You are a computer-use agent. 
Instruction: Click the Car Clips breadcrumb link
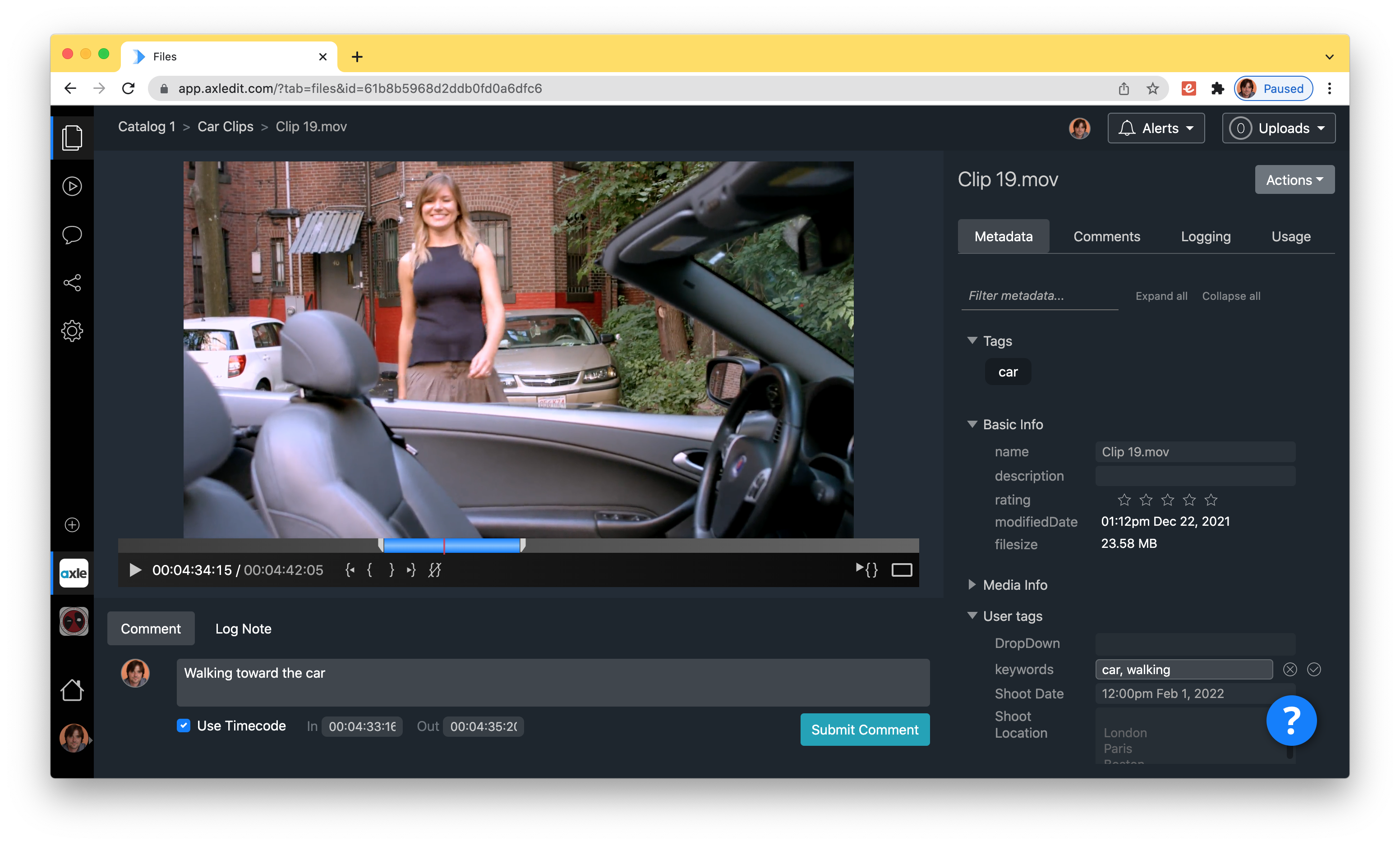point(225,127)
